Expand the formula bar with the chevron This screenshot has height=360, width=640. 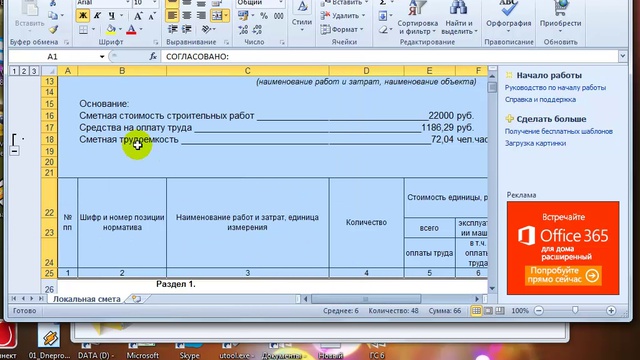(622, 56)
